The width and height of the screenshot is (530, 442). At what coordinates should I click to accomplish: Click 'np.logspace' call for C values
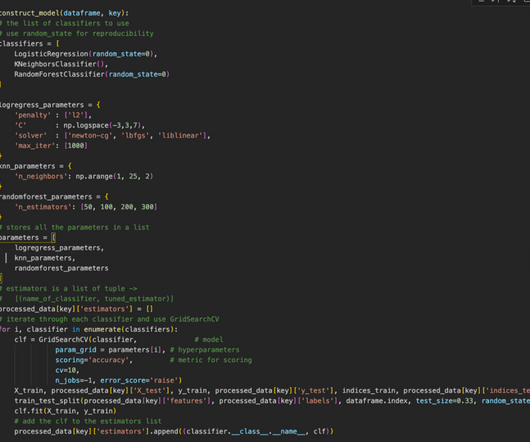(x=86, y=125)
